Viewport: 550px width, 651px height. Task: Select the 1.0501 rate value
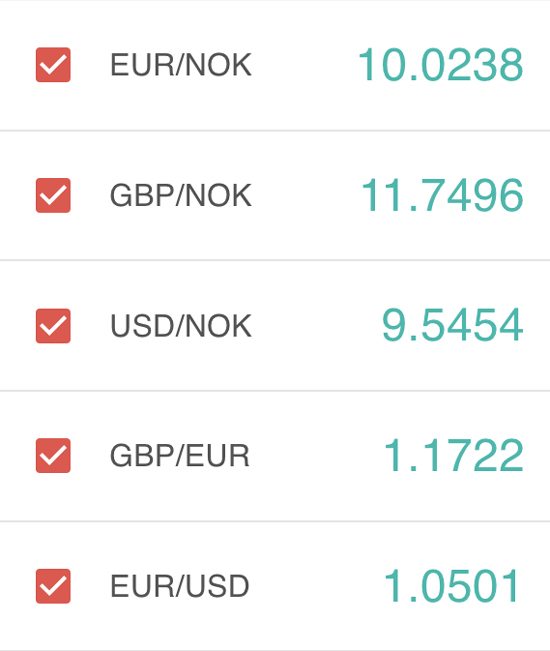[451, 586]
